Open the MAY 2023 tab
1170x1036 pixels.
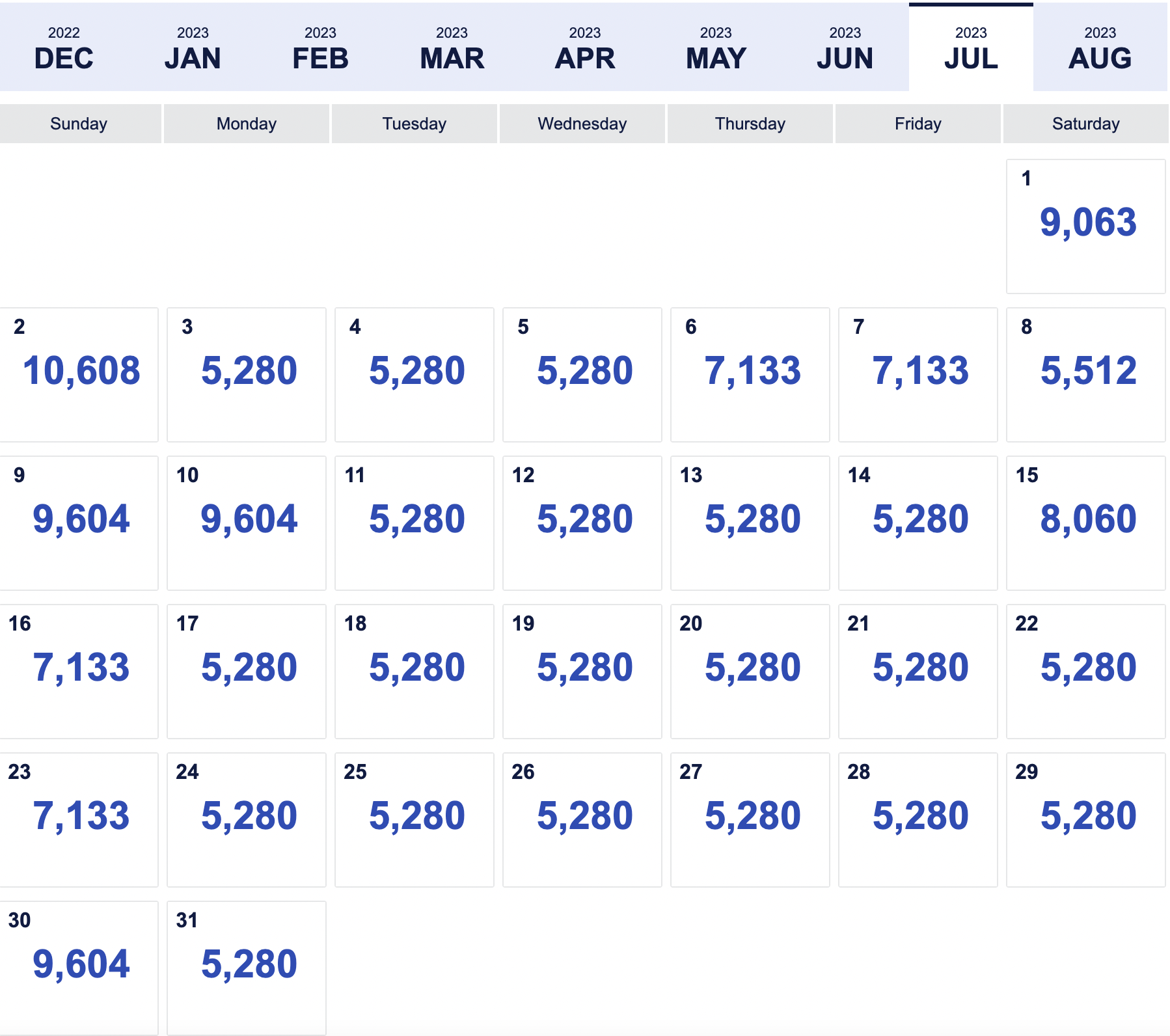coord(716,48)
